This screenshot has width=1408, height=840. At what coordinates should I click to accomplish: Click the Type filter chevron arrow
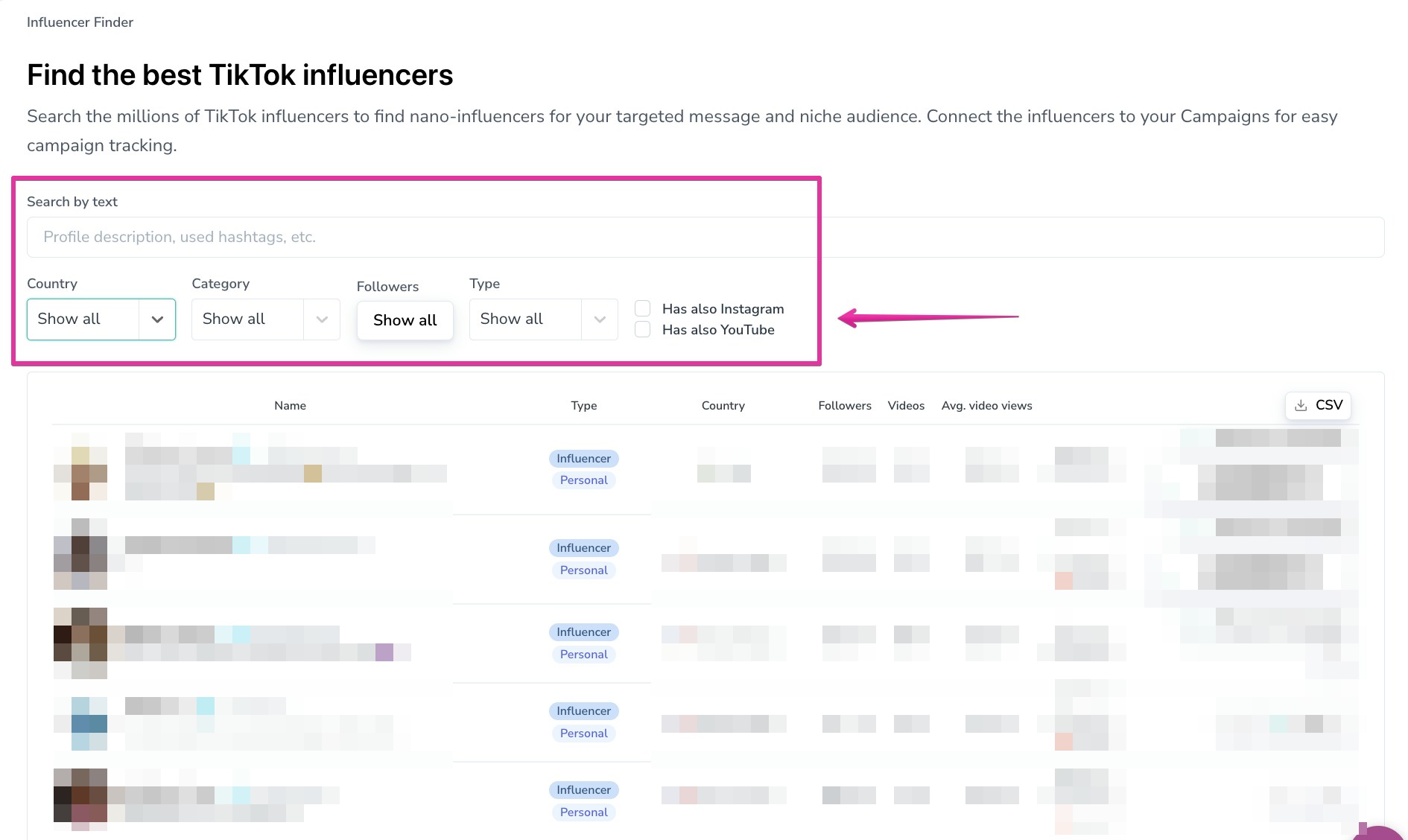click(x=600, y=319)
